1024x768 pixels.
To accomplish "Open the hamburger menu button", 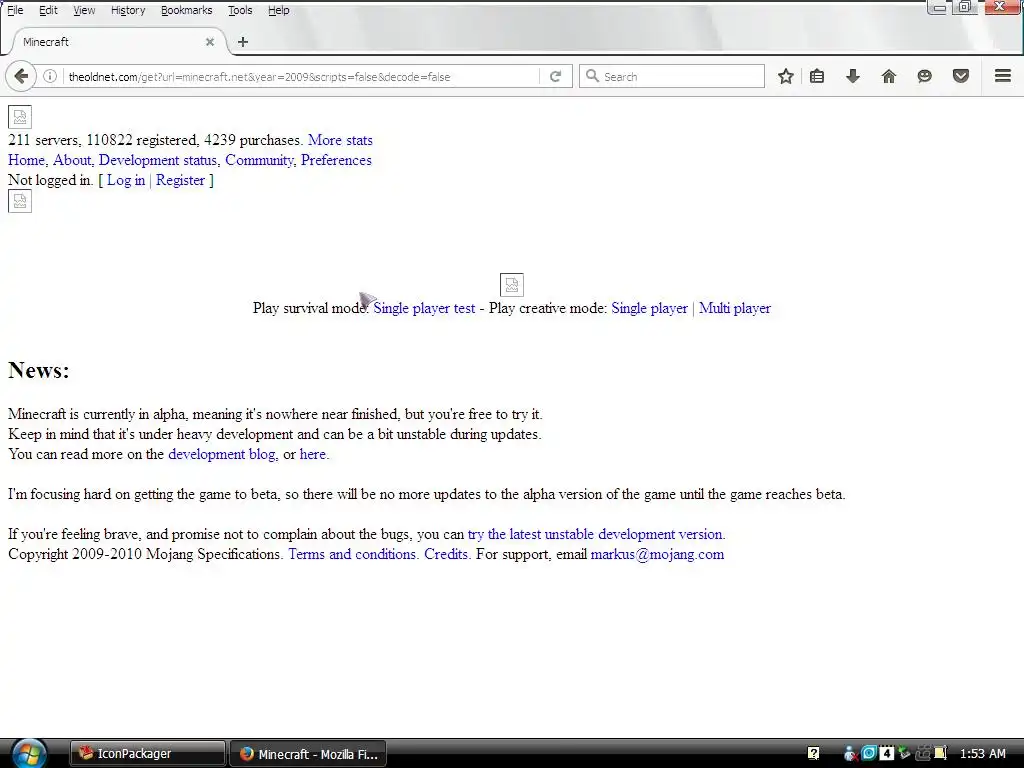I will (1003, 76).
